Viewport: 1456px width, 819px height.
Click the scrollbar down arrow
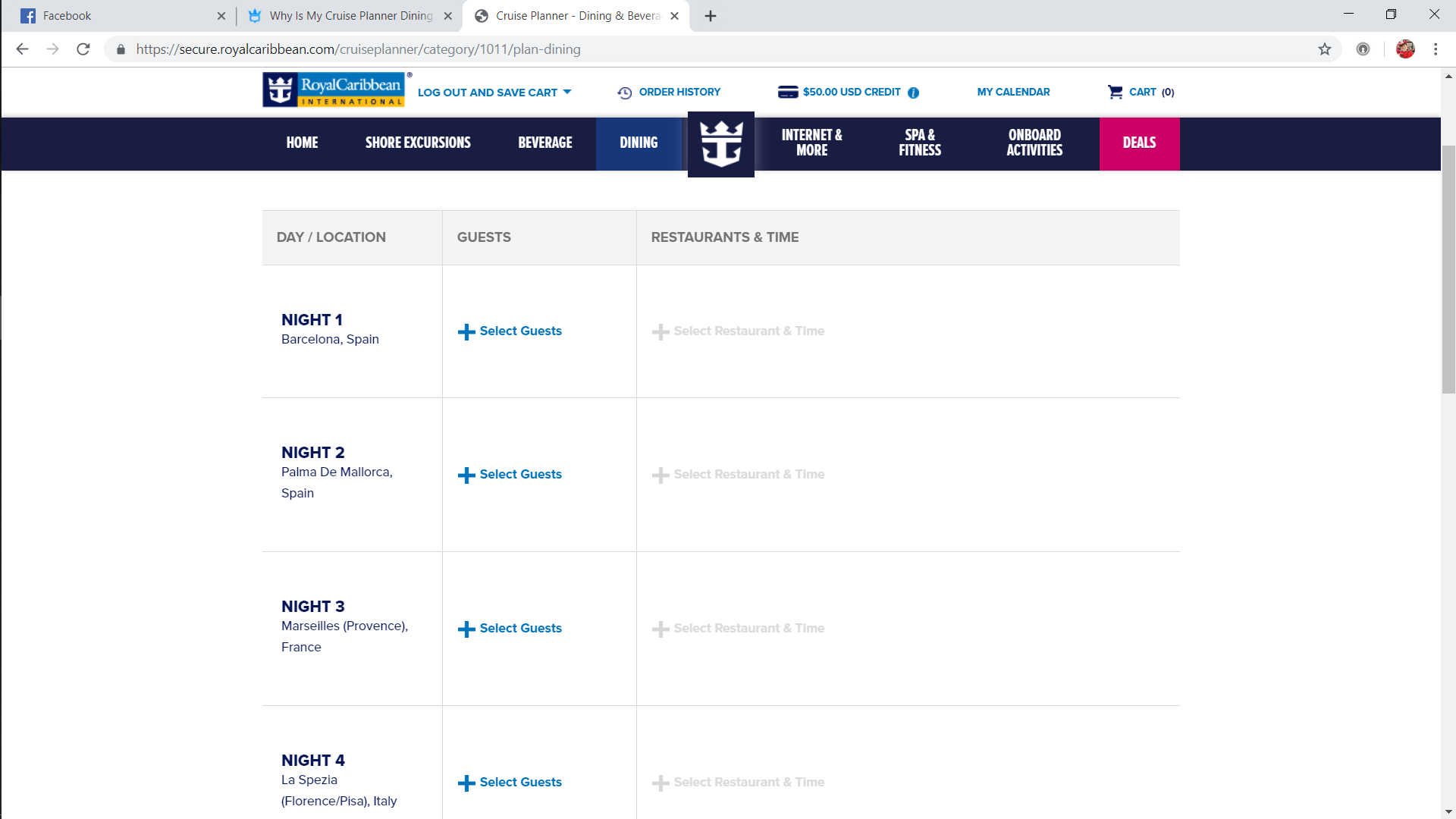1448,812
